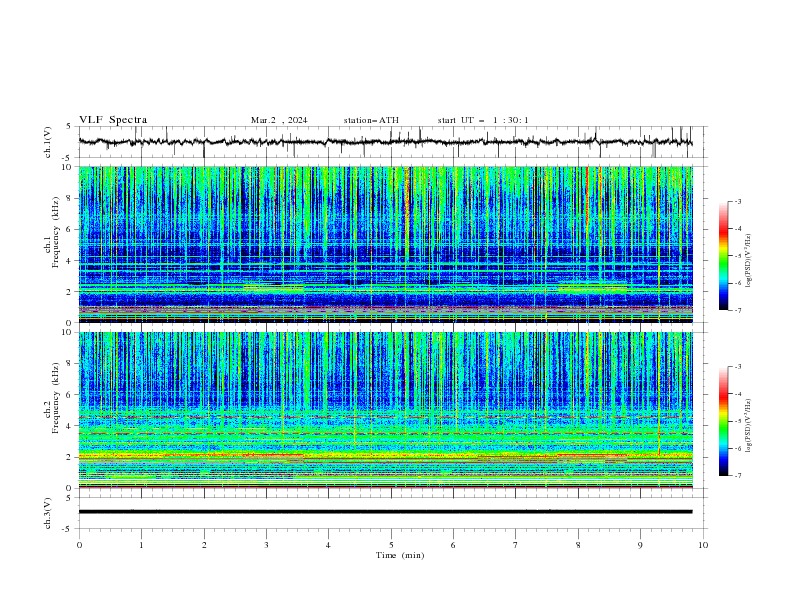
Task: Click the lower color scale bar for ch.2
Action: click(723, 421)
